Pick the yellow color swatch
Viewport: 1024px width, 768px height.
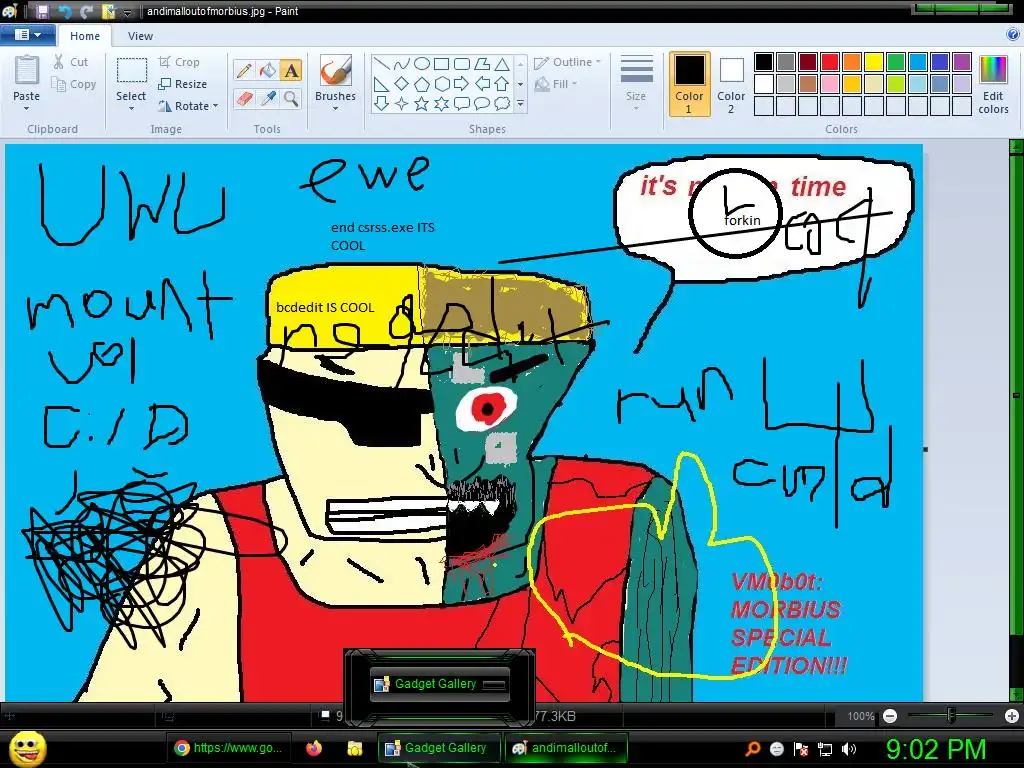pos(874,62)
